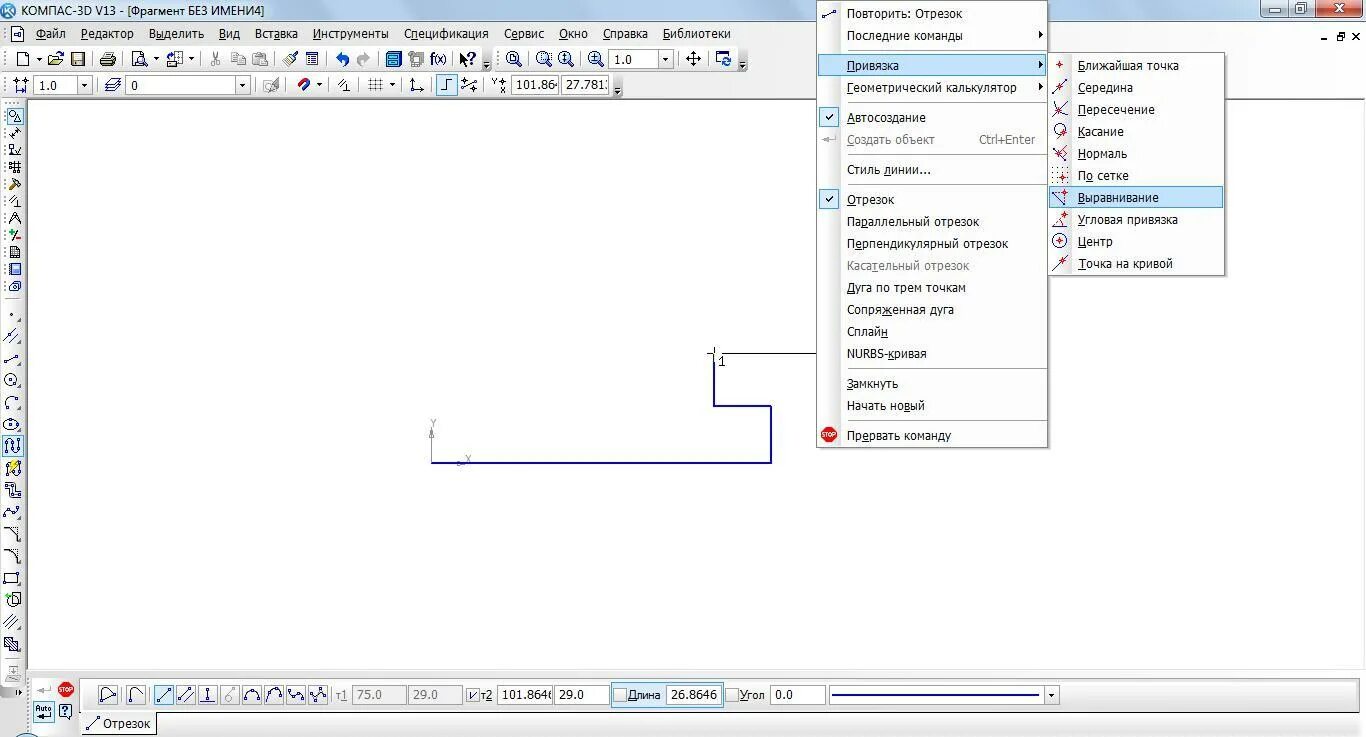Select Середина snap option
The height and width of the screenshot is (737, 1366).
pos(1136,88)
